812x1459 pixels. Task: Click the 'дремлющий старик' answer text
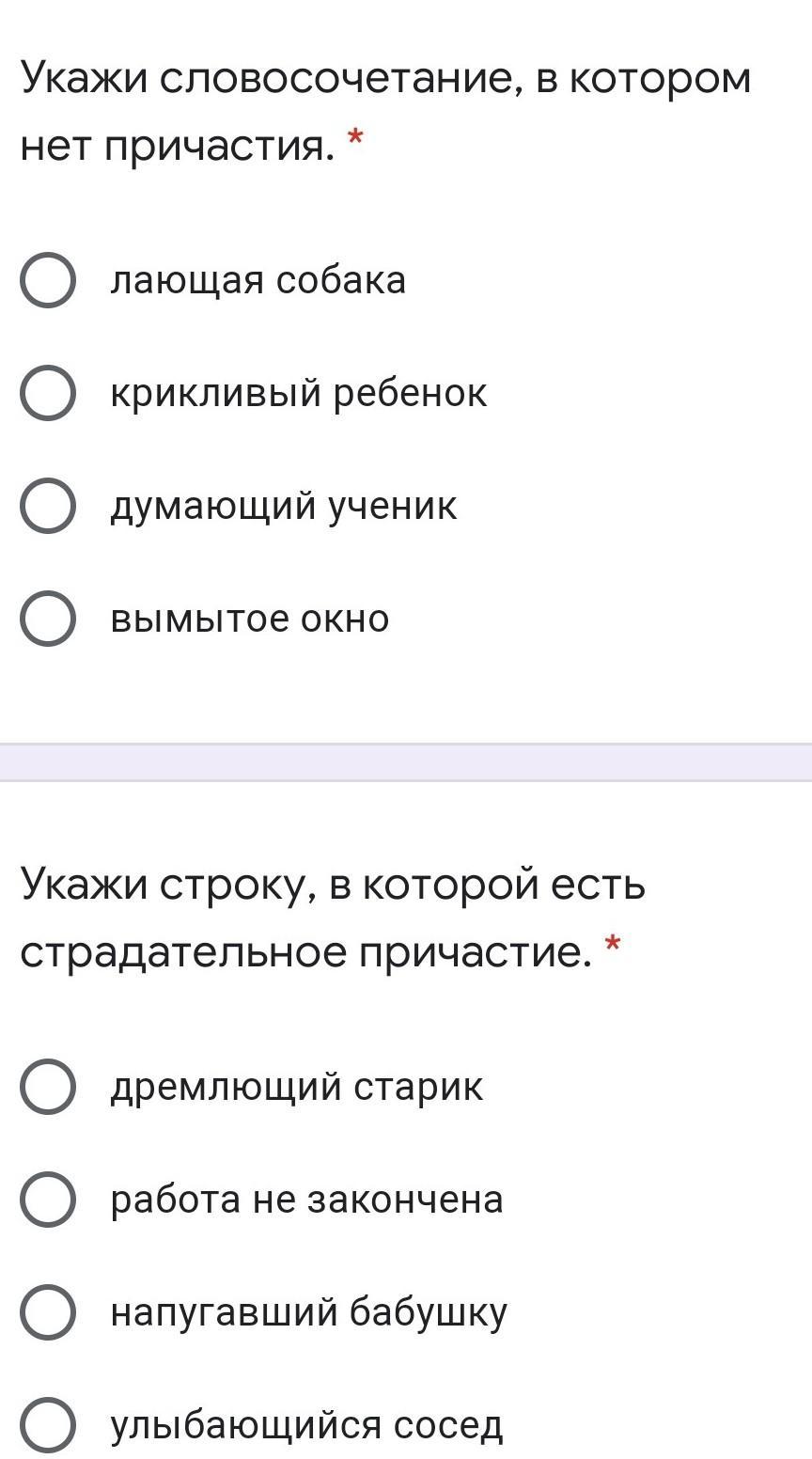coord(297,1088)
